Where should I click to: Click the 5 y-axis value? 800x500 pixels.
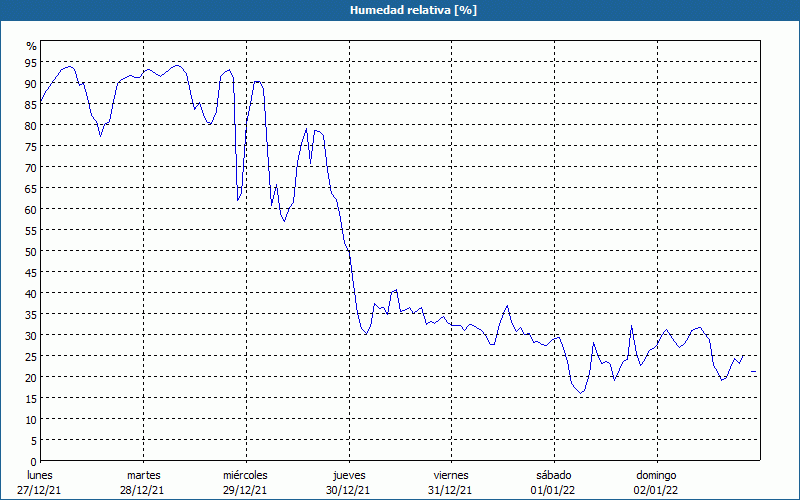coord(34,441)
